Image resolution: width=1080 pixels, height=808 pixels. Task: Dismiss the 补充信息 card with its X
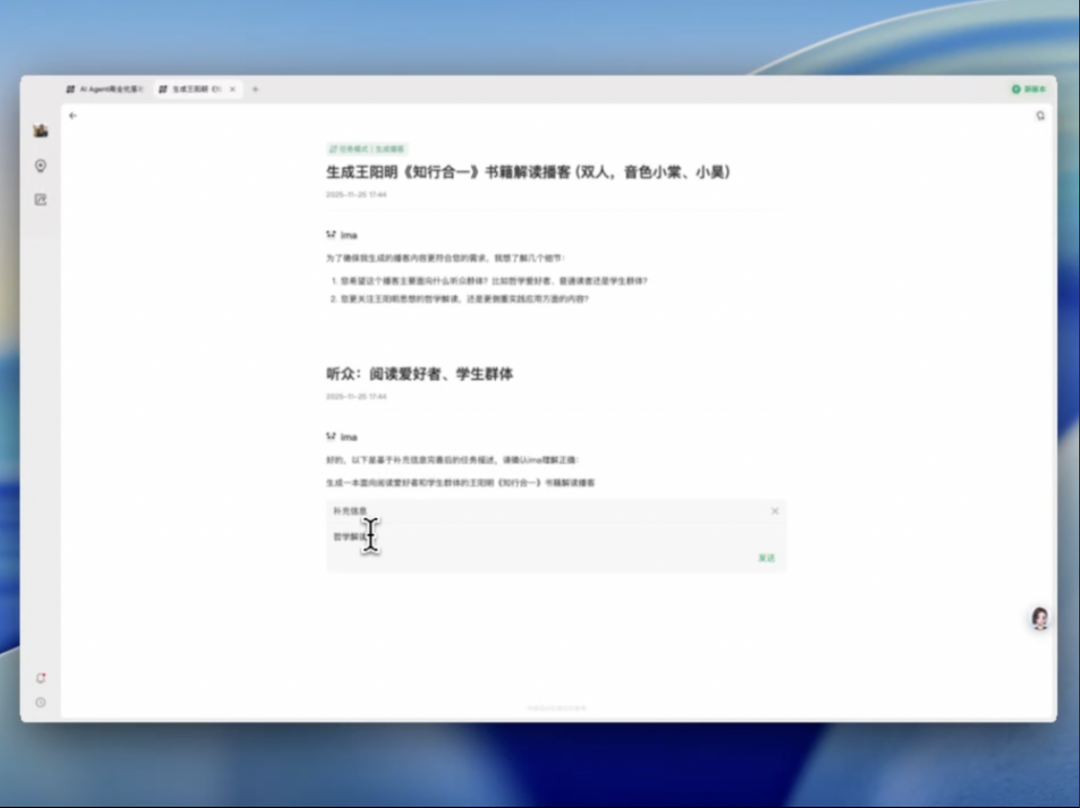[775, 511]
